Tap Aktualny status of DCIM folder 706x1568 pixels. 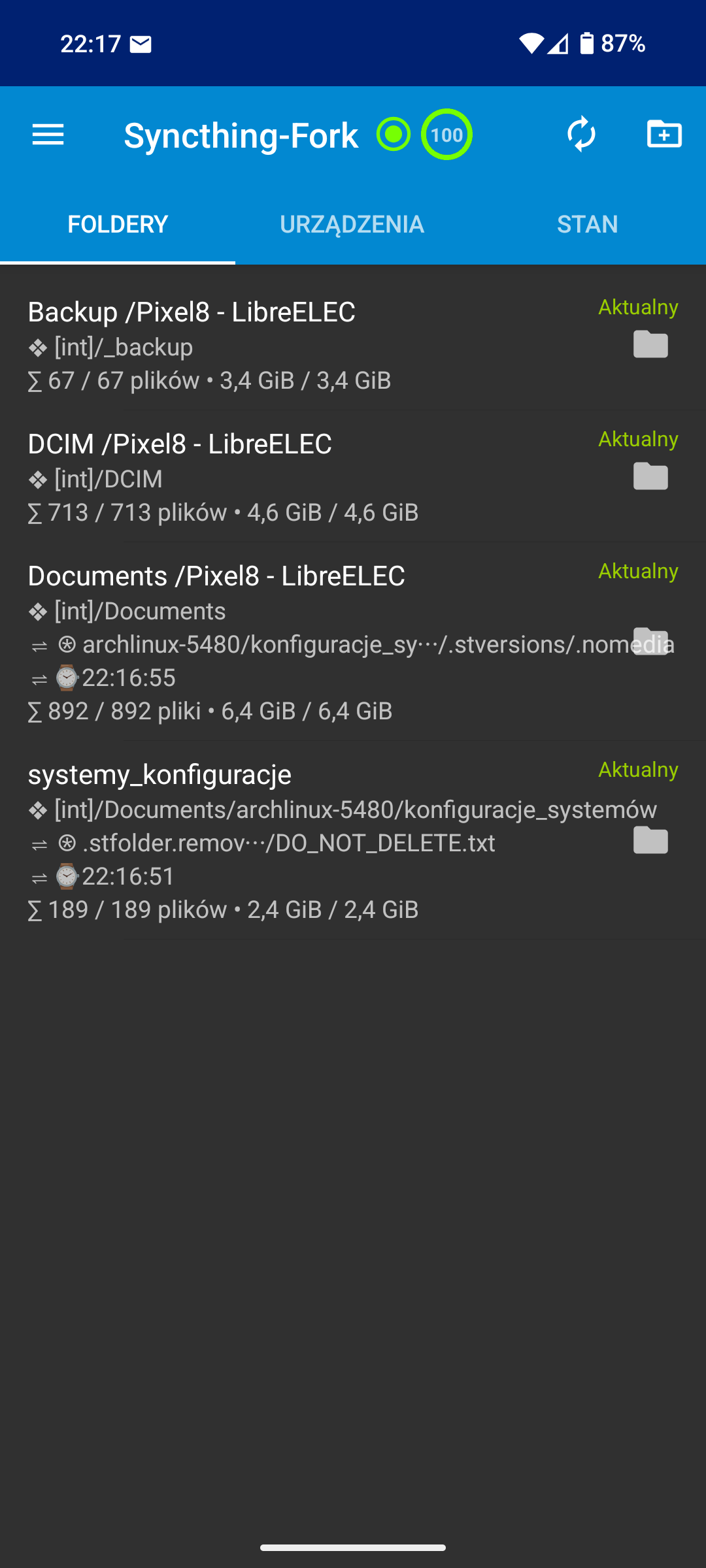point(638,439)
